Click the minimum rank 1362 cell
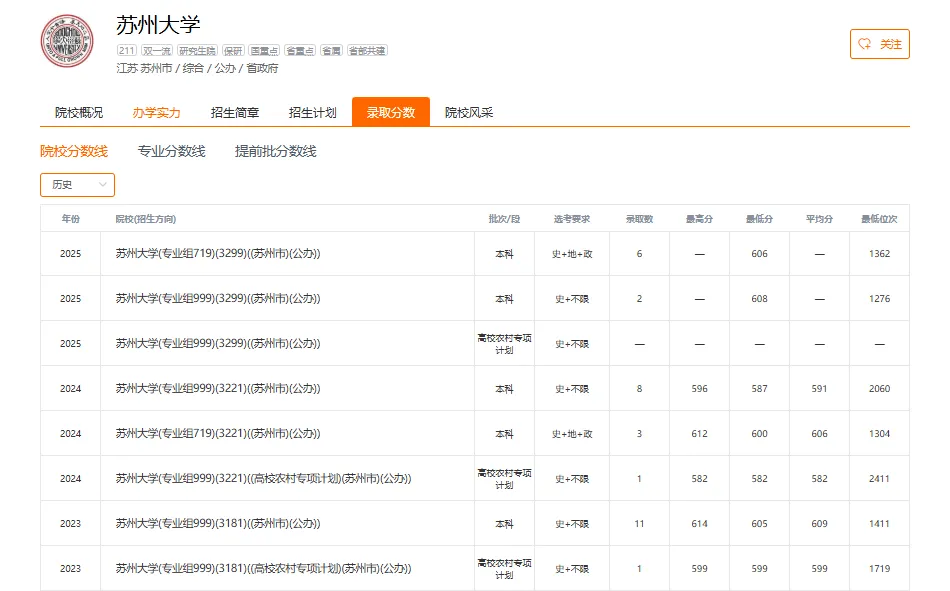The height and width of the screenshot is (591, 950). pos(879,253)
